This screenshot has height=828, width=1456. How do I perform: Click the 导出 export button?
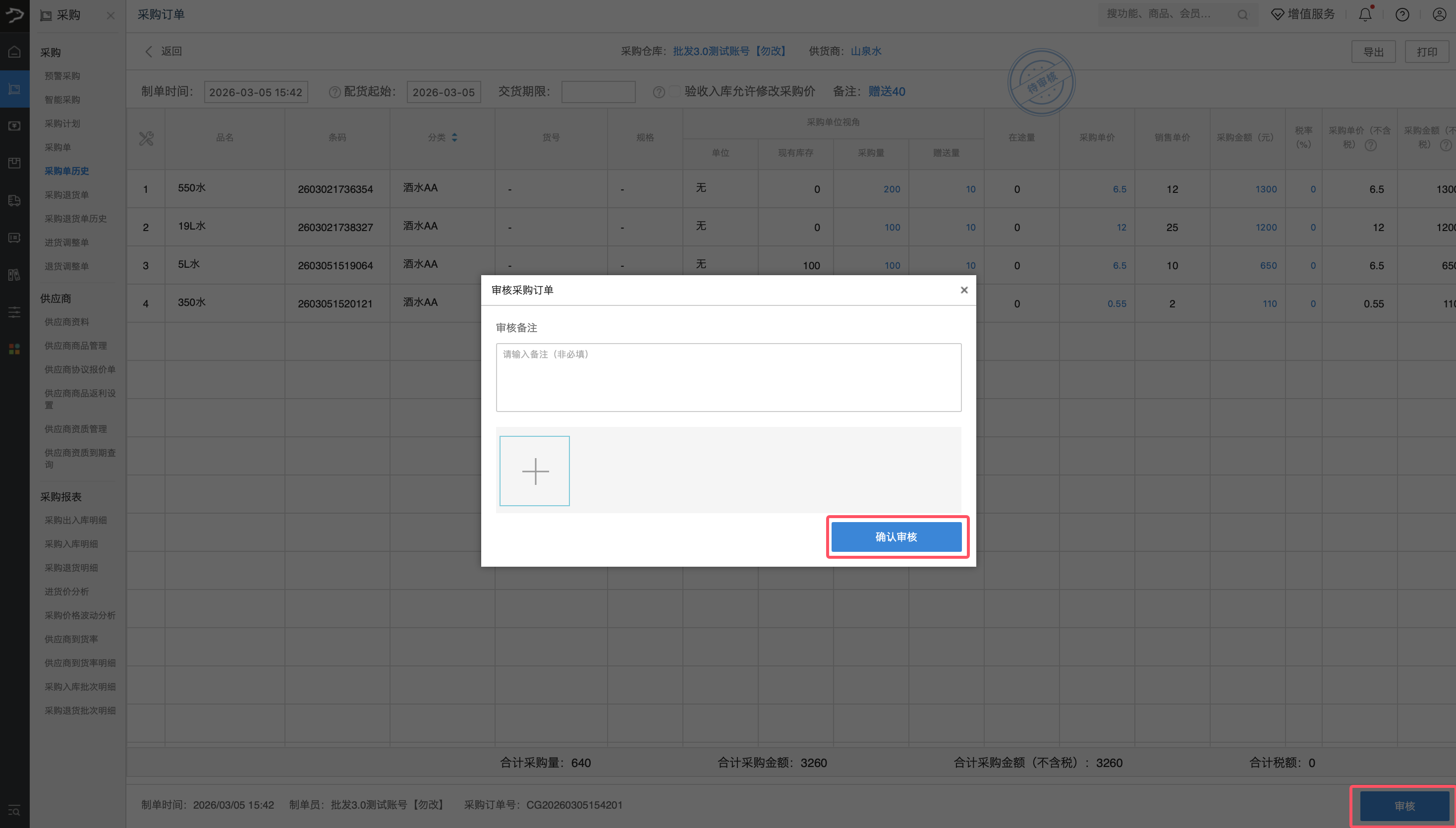pos(1373,52)
